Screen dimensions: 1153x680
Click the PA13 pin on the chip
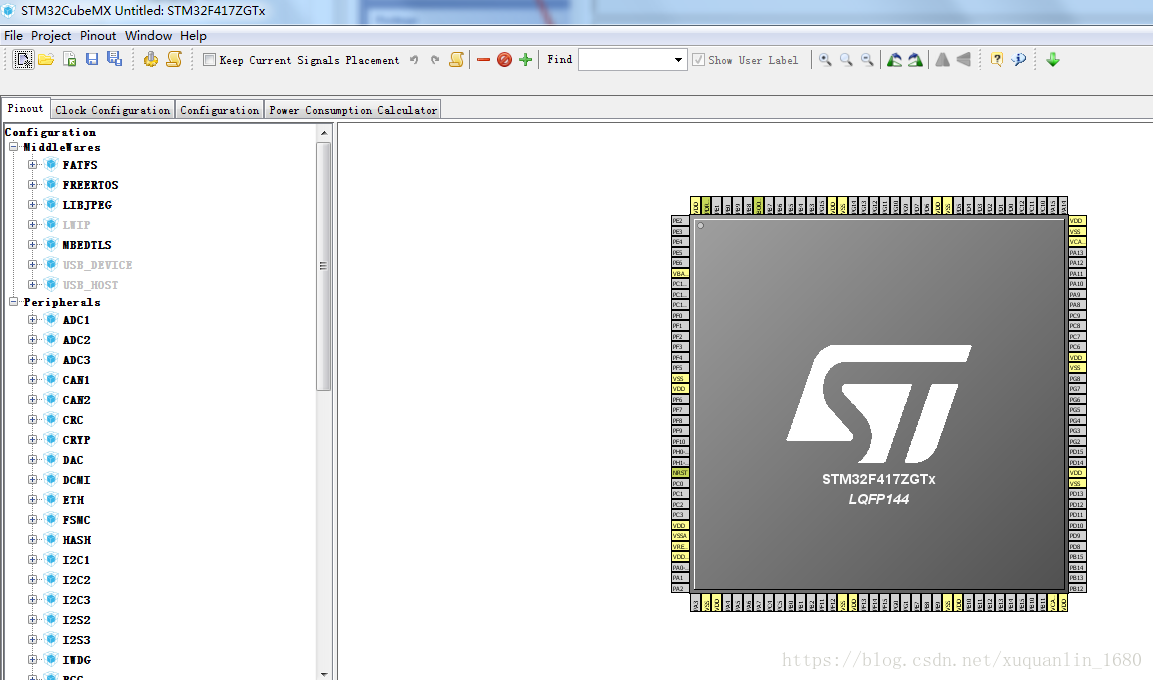point(1077,252)
